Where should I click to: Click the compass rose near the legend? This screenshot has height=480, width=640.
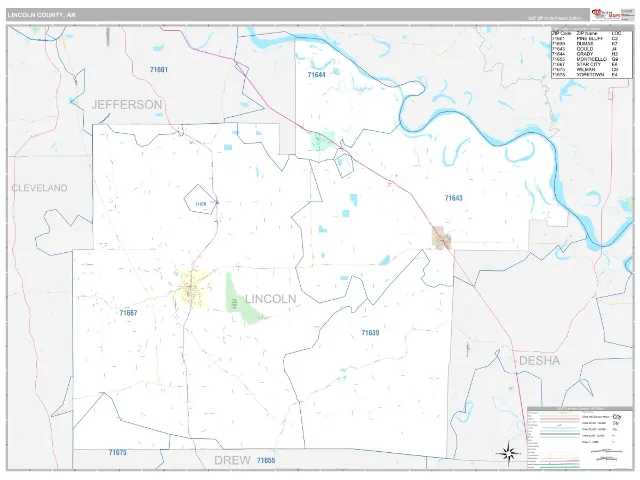508,453
